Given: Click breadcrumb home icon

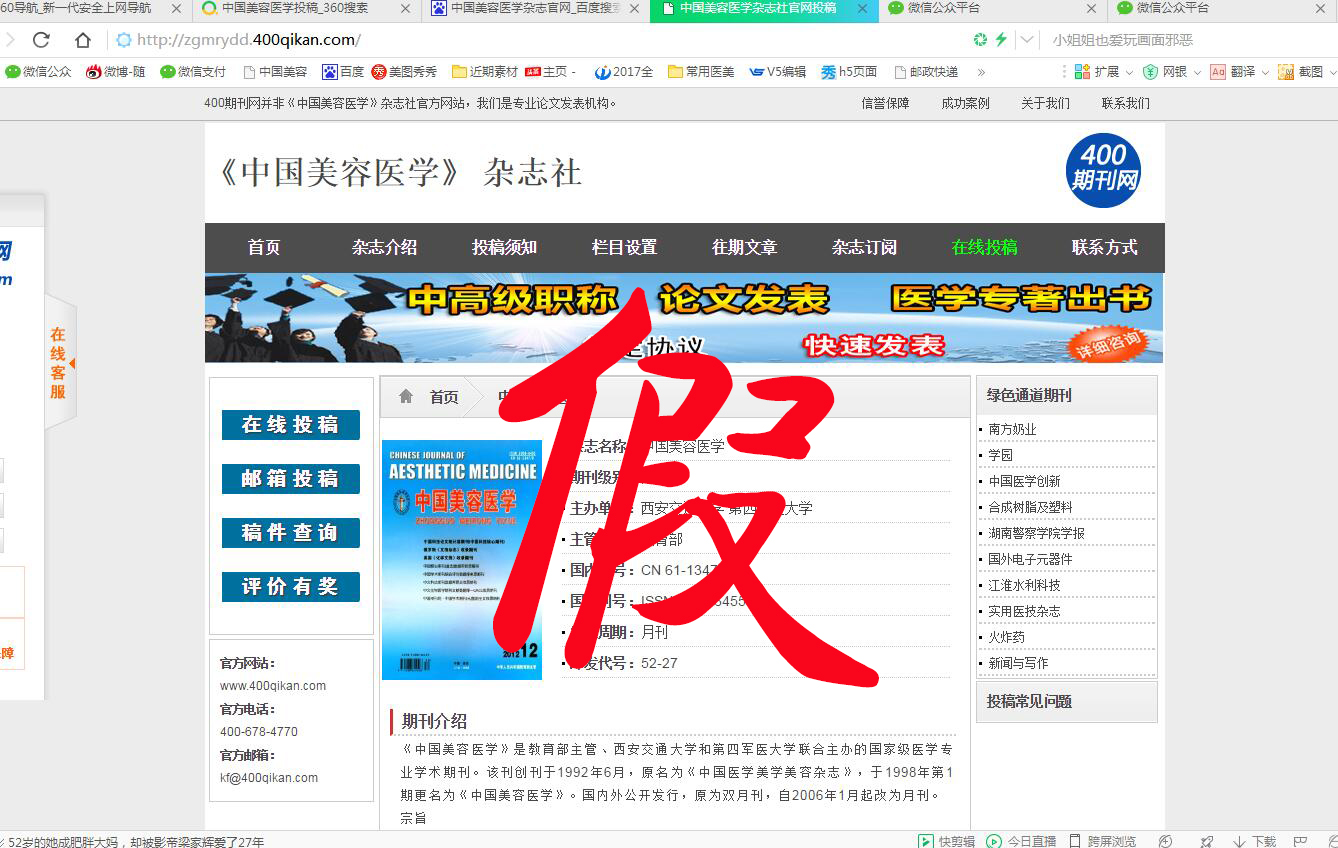Looking at the screenshot, I should click(x=406, y=397).
